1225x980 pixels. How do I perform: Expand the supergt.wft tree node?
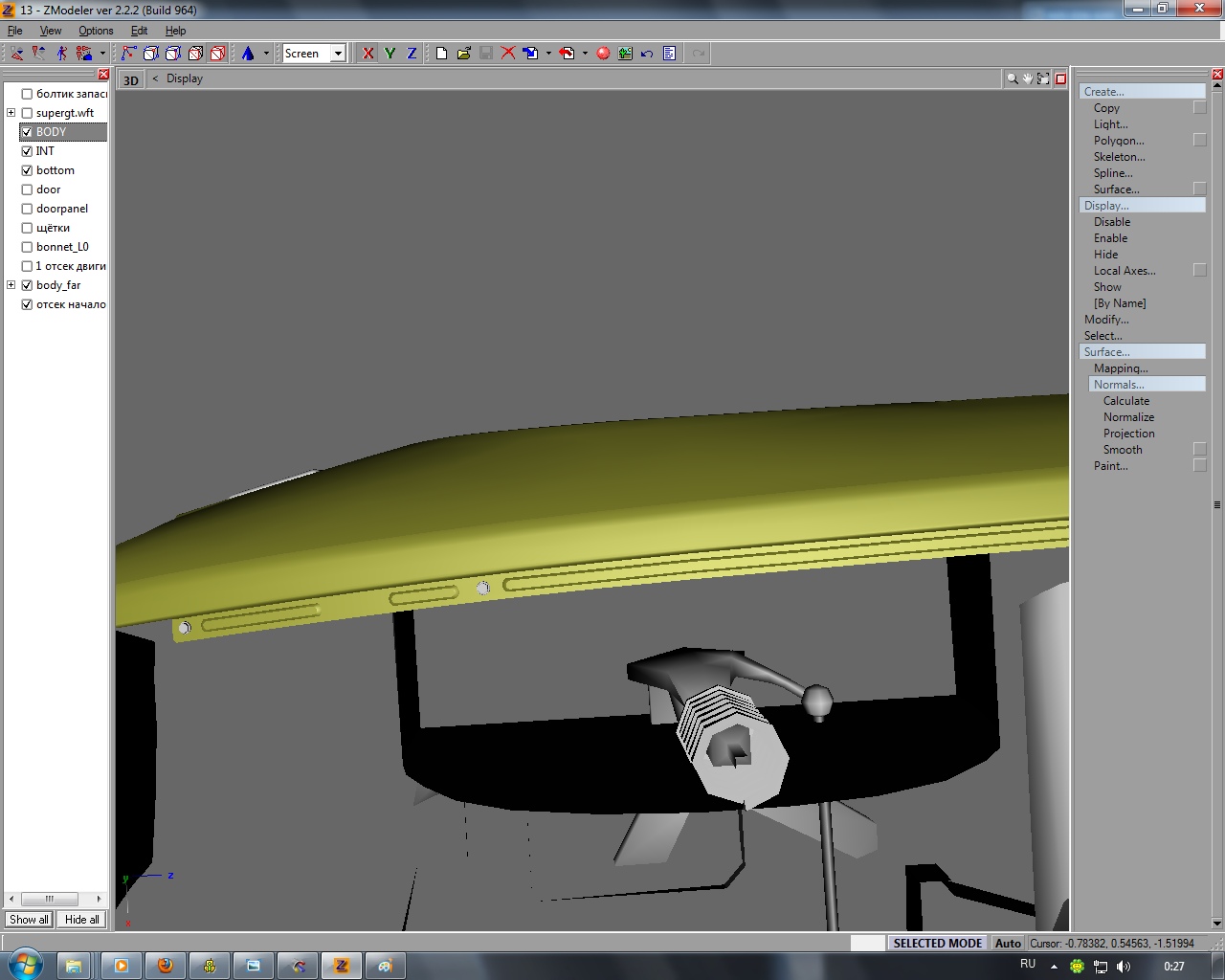[x=11, y=113]
